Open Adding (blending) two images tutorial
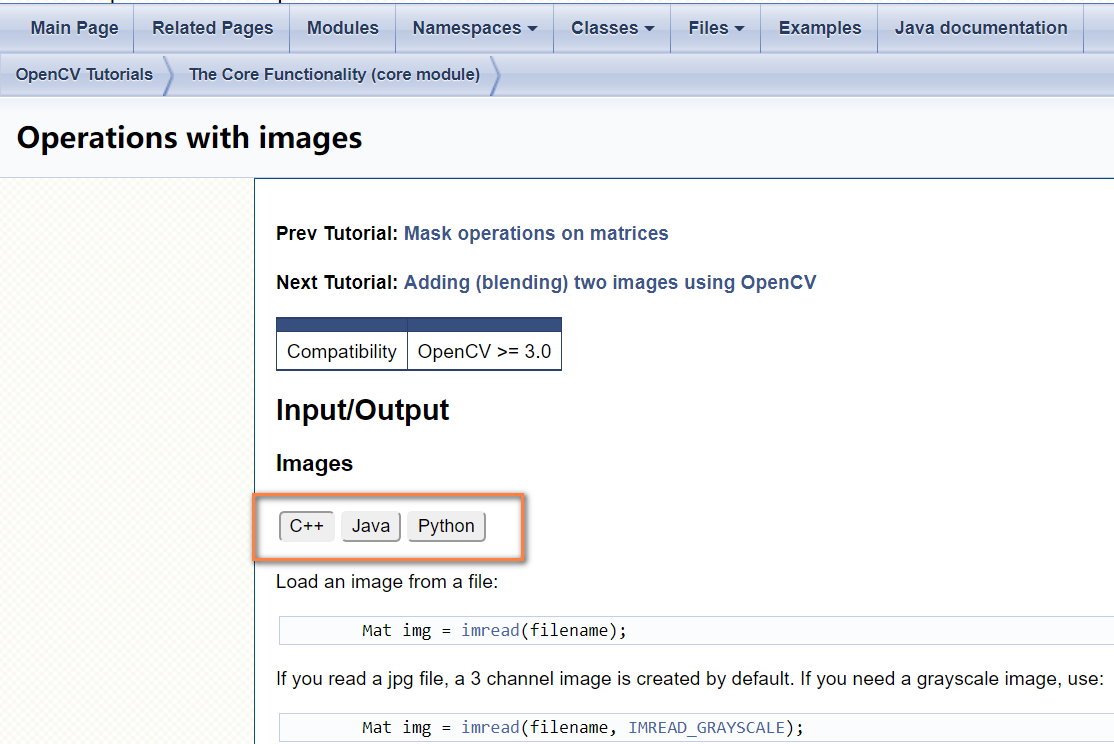Screen dimensions: 1114x744 pos(610,283)
